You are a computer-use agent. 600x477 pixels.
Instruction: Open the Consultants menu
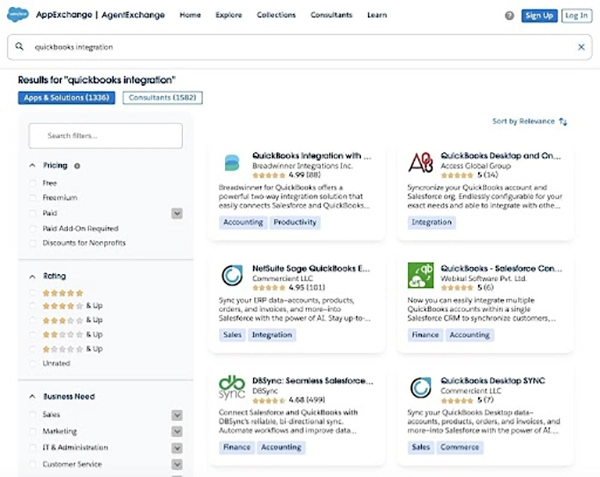tap(331, 15)
